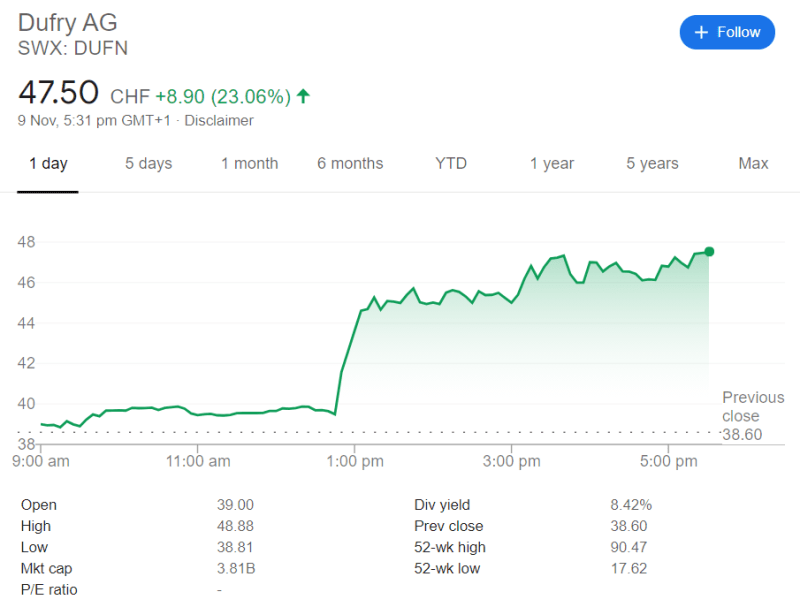800x607 pixels.
Task: Switch to the 1 year tab
Action: pyautogui.click(x=552, y=164)
